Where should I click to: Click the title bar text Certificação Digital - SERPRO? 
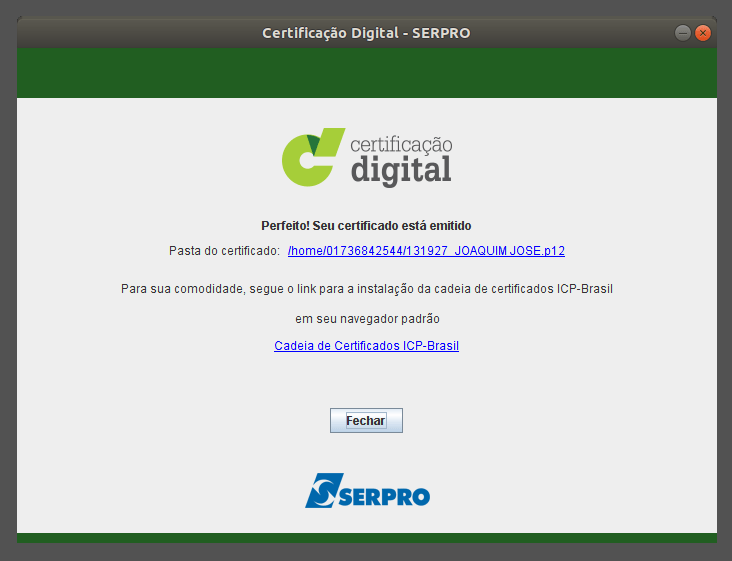[366, 33]
